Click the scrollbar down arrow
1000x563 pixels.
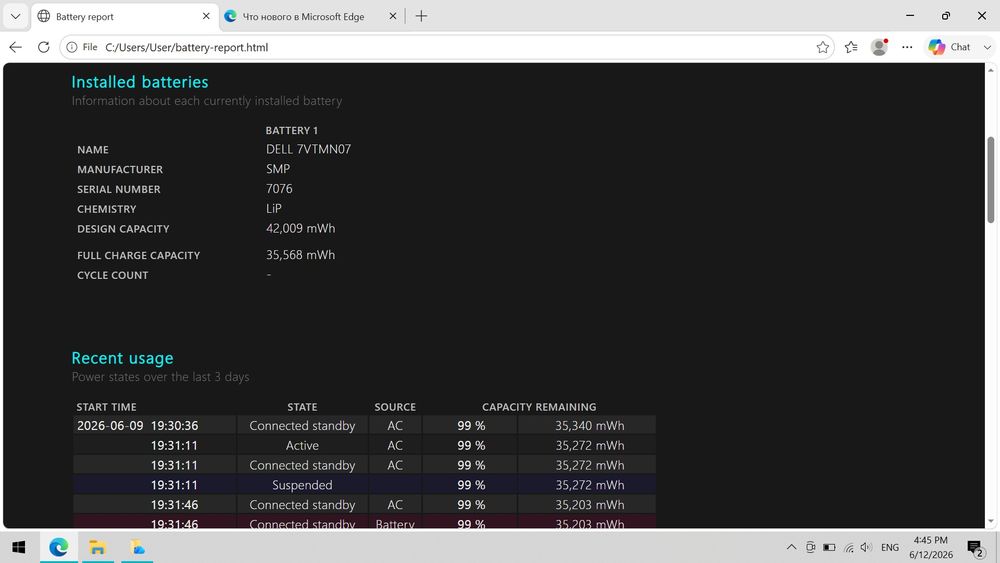coord(991,522)
